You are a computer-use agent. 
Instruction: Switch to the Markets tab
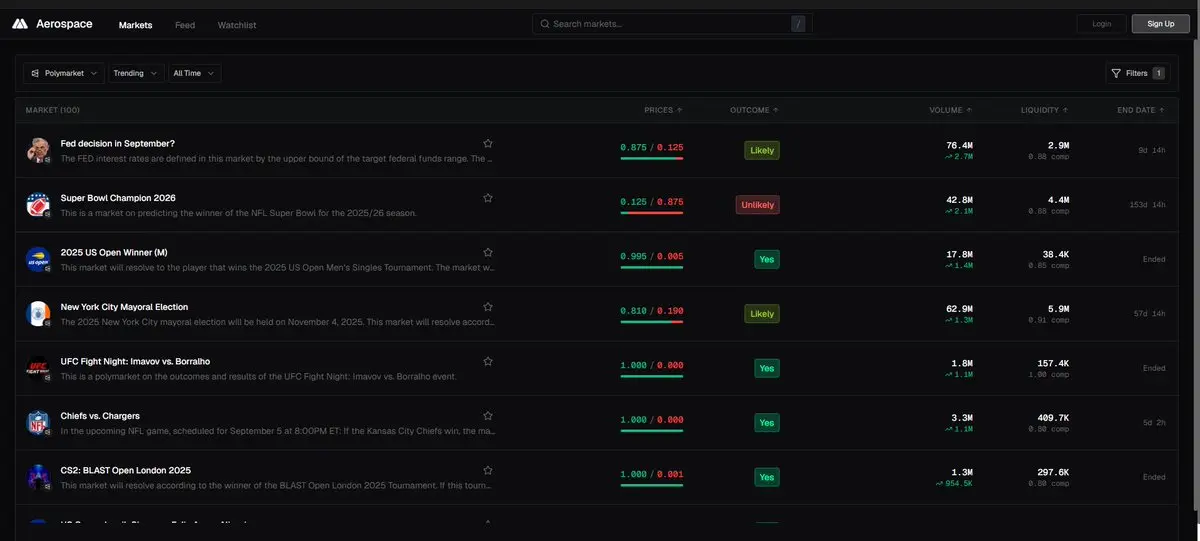click(x=135, y=25)
